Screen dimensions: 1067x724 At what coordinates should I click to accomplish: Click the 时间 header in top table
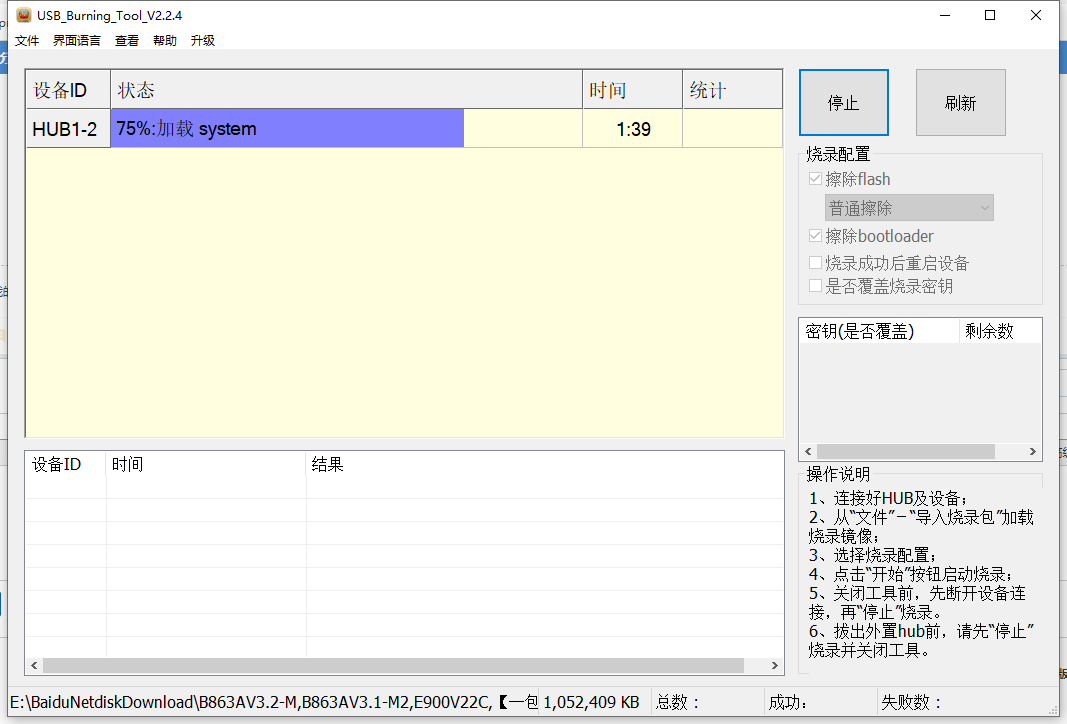(x=633, y=90)
